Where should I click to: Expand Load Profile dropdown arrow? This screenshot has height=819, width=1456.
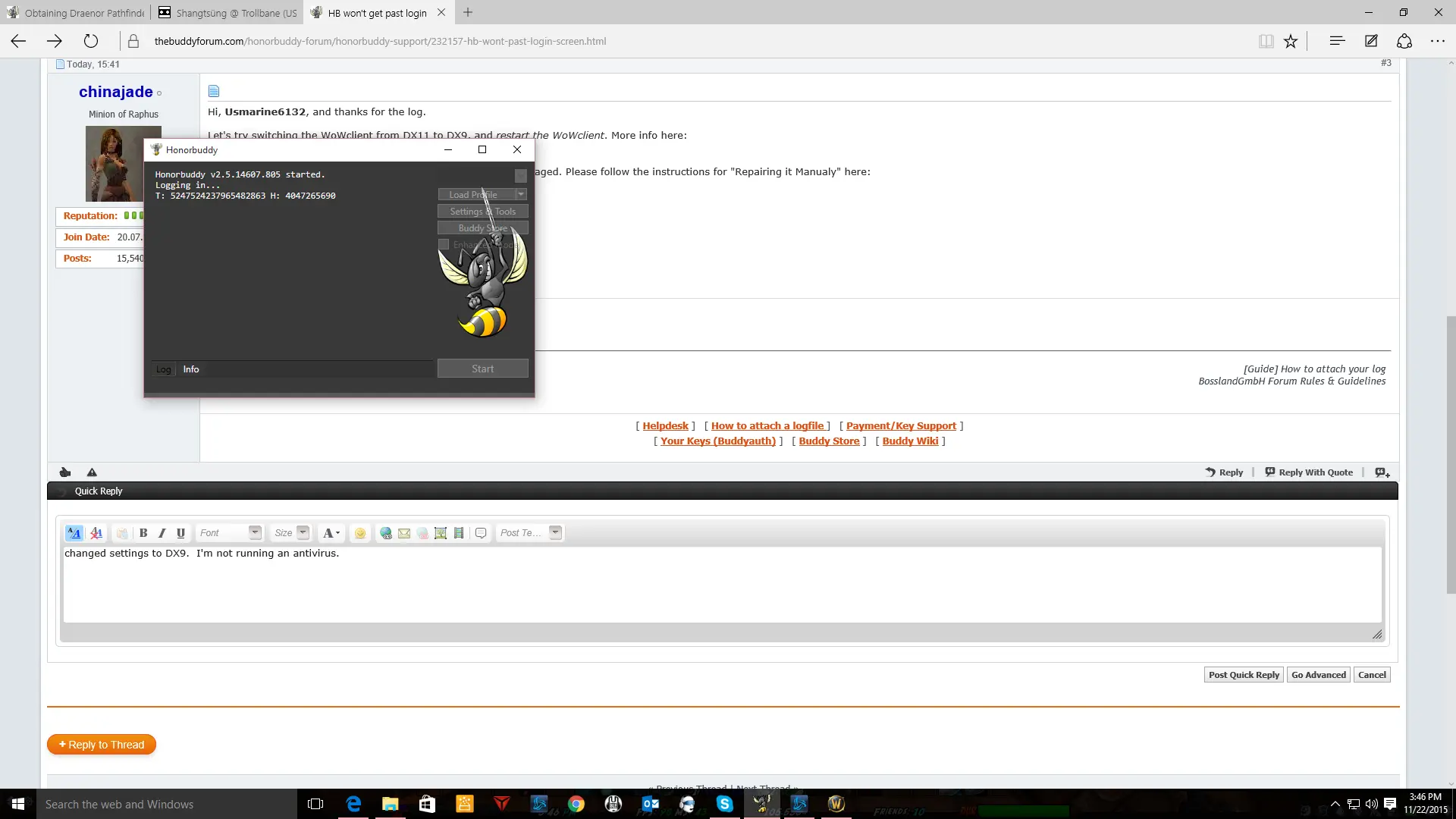click(x=522, y=195)
